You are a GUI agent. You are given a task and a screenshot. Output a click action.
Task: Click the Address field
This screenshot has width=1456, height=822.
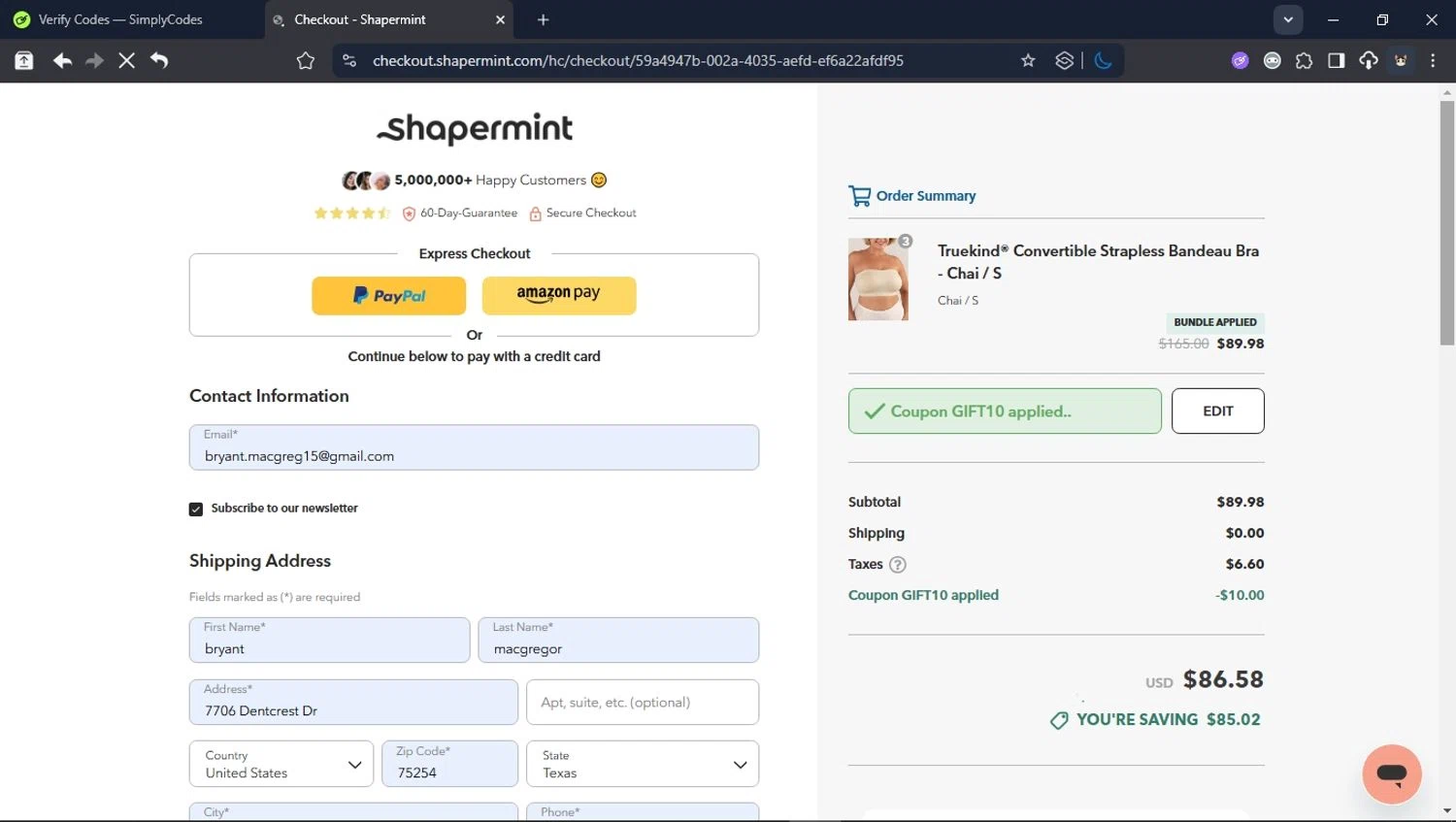[x=353, y=702]
